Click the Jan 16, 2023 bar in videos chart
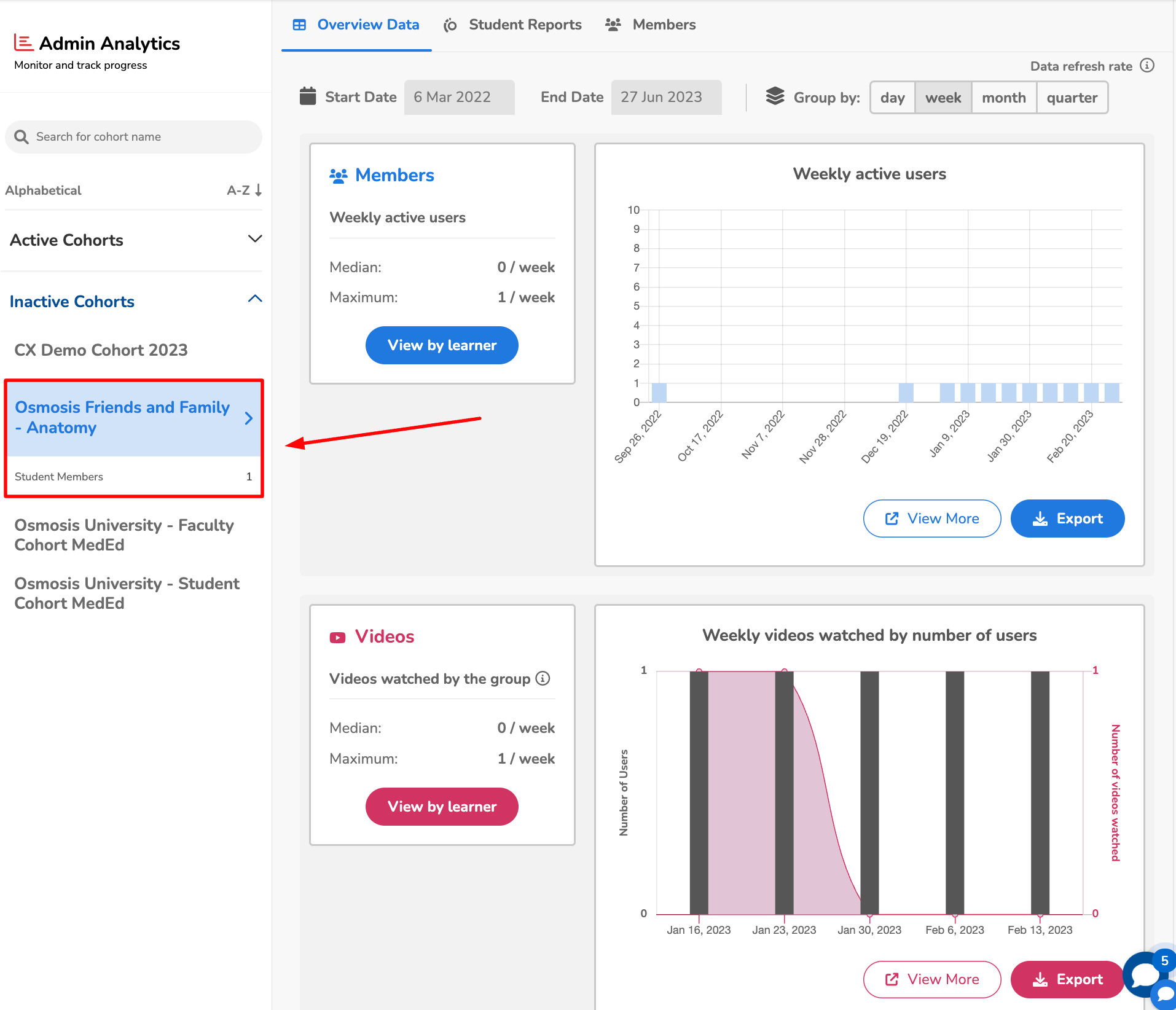This screenshot has width=1176, height=1010. click(x=699, y=793)
